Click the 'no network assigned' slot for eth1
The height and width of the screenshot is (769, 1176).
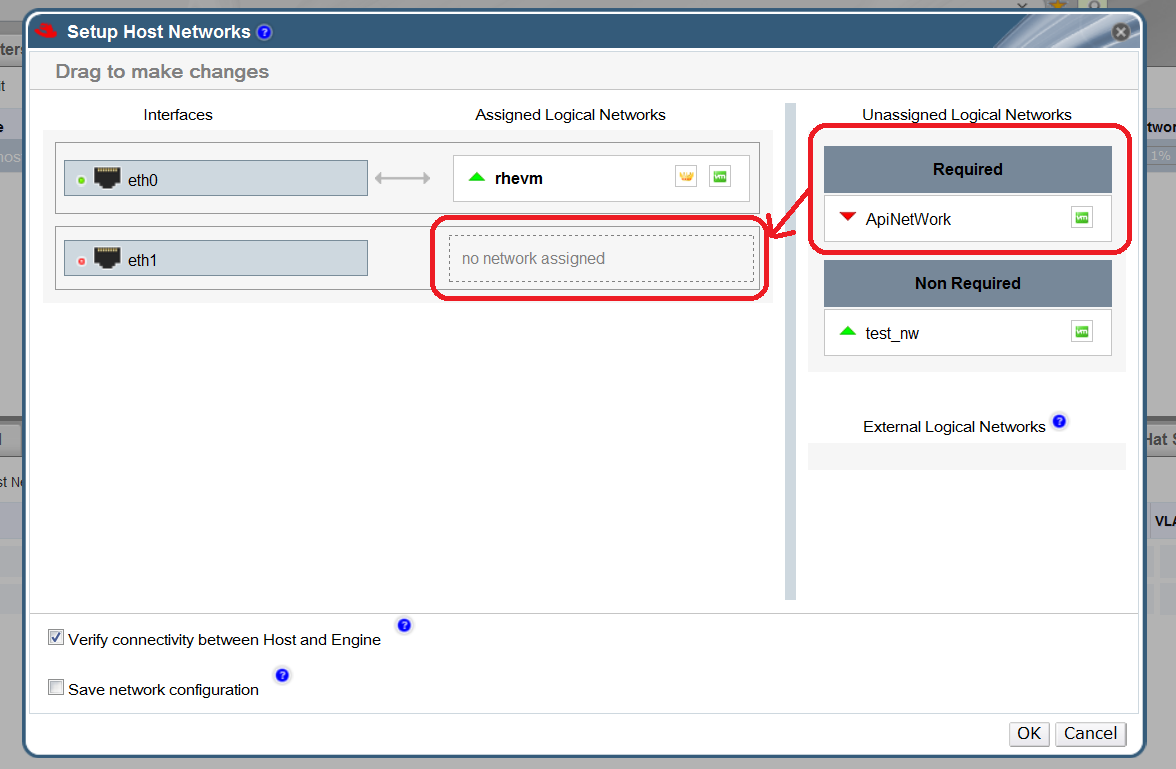[600, 259]
